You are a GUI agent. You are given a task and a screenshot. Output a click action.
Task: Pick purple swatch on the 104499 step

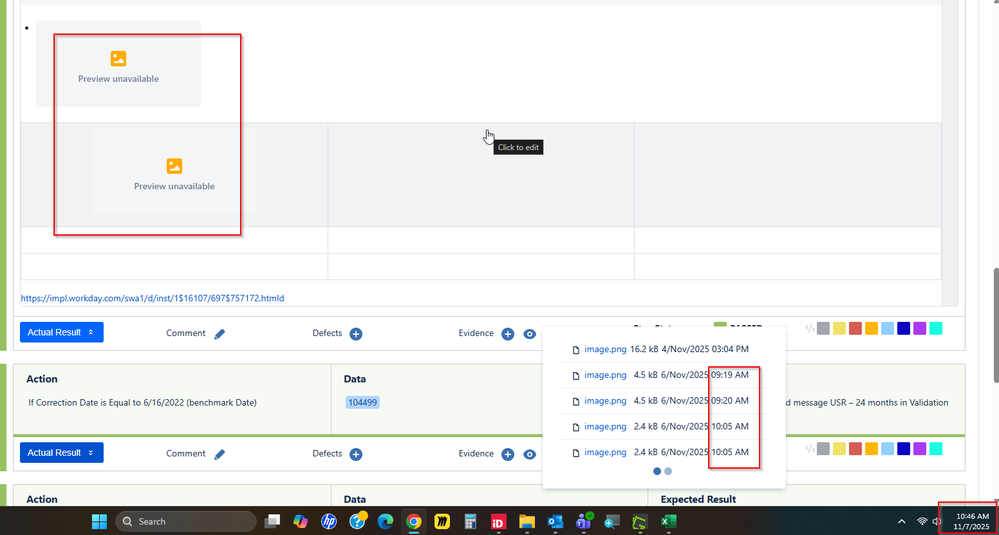tap(919, 449)
